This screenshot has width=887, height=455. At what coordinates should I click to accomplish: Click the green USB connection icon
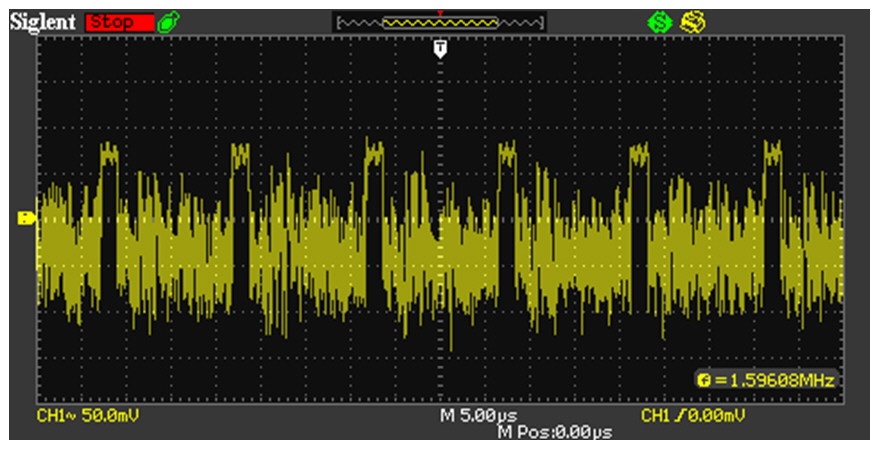167,22
